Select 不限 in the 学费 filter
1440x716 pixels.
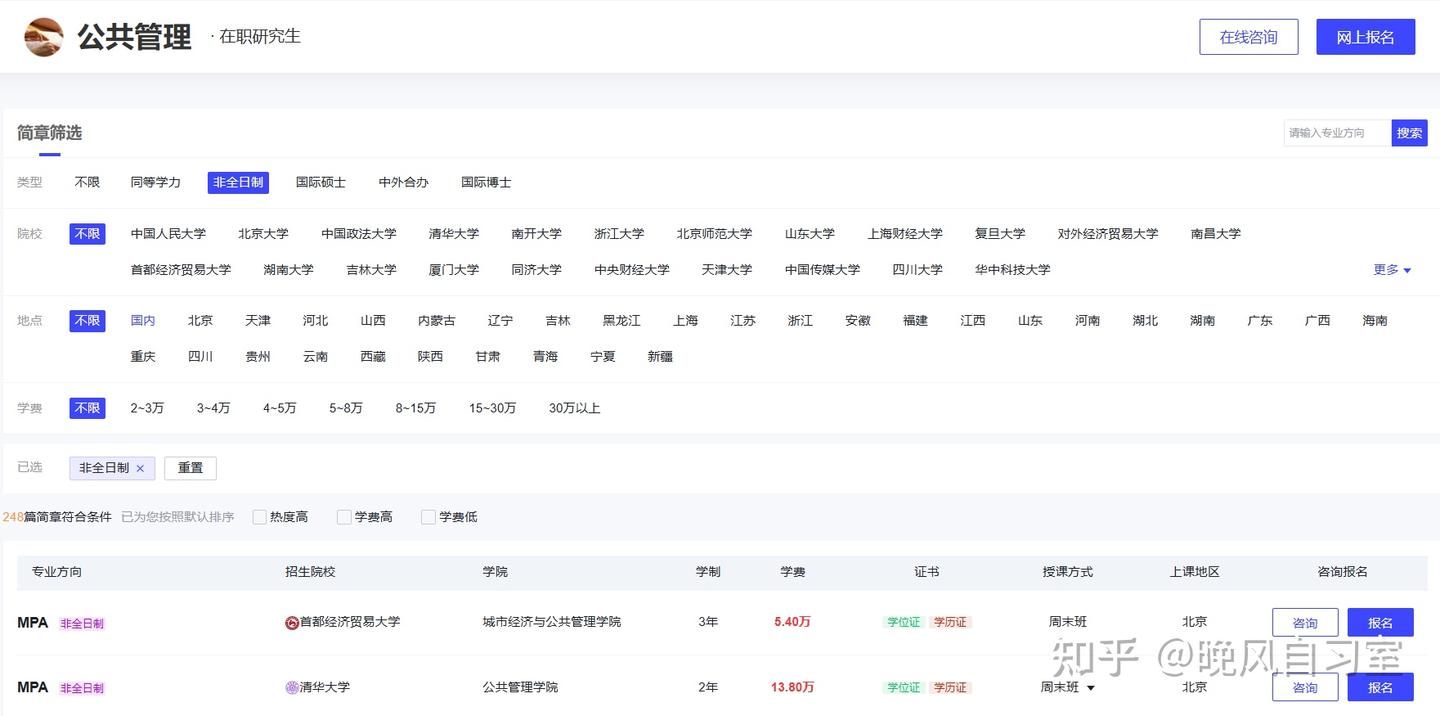pos(87,408)
